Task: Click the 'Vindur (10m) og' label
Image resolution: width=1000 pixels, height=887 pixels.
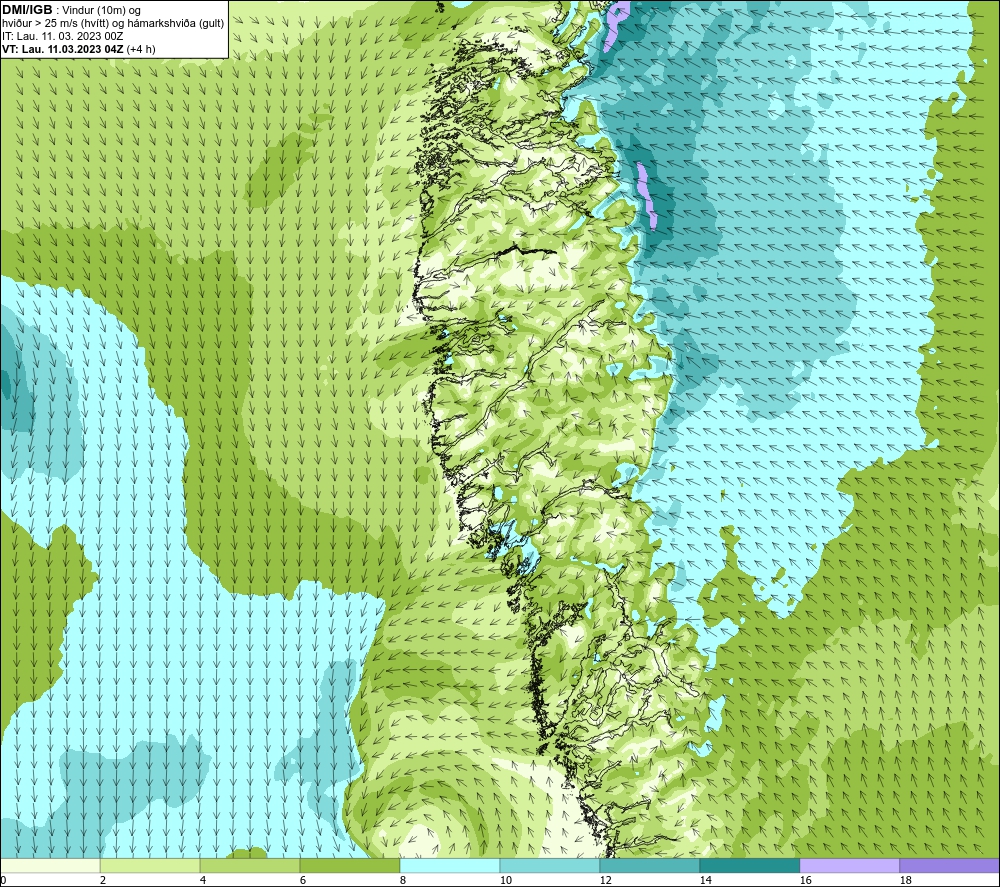Action: pyautogui.click(x=101, y=11)
